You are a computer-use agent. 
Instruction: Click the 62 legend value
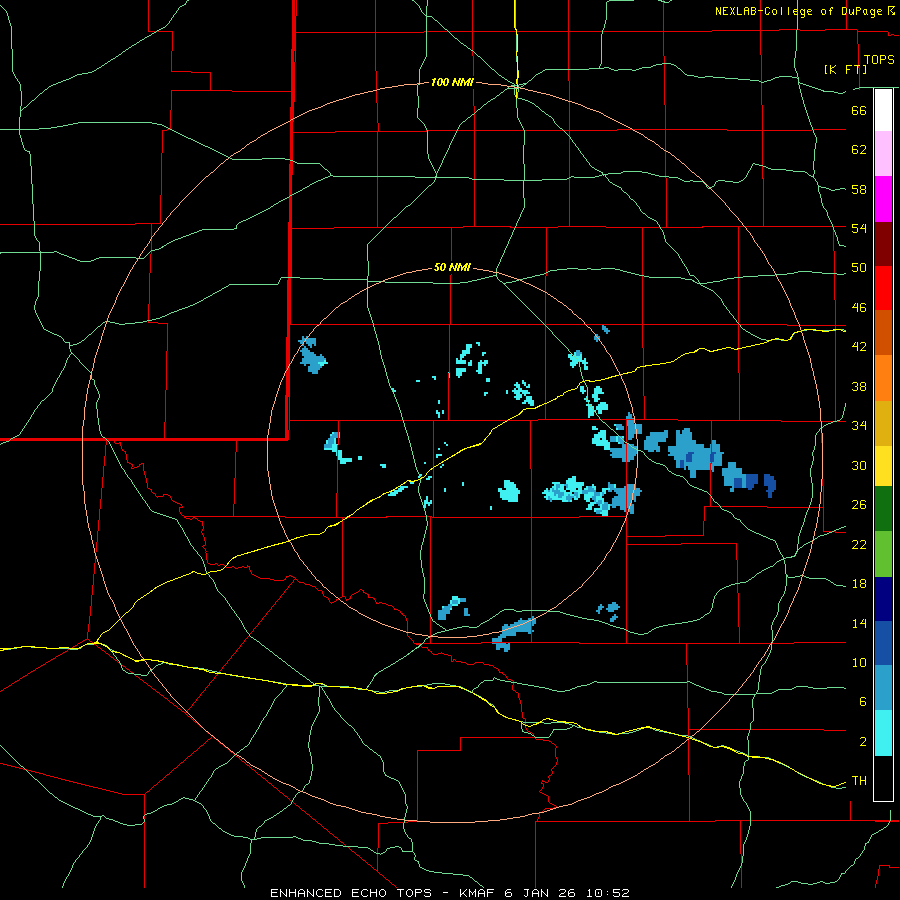[x=859, y=150]
